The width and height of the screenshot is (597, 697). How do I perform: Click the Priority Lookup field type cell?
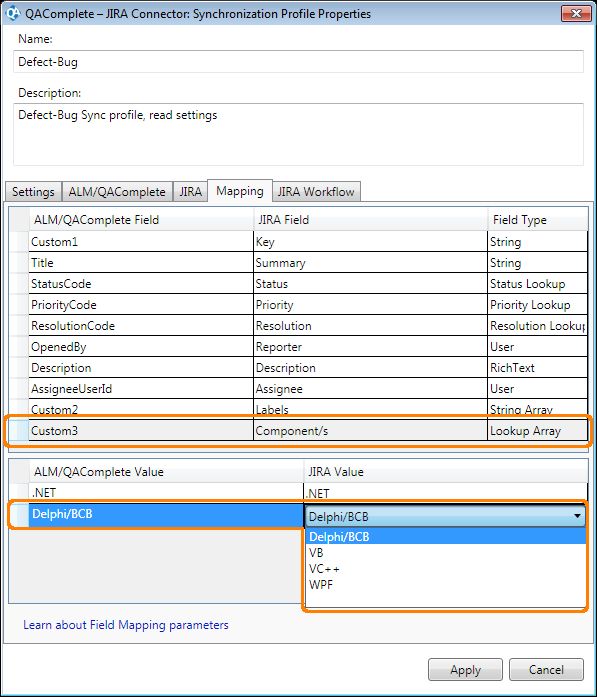pyautogui.click(x=538, y=304)
